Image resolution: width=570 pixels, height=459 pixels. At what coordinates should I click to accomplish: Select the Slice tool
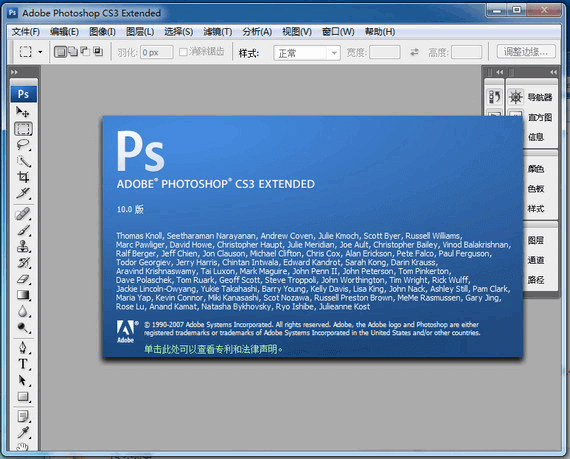[23, 193]
